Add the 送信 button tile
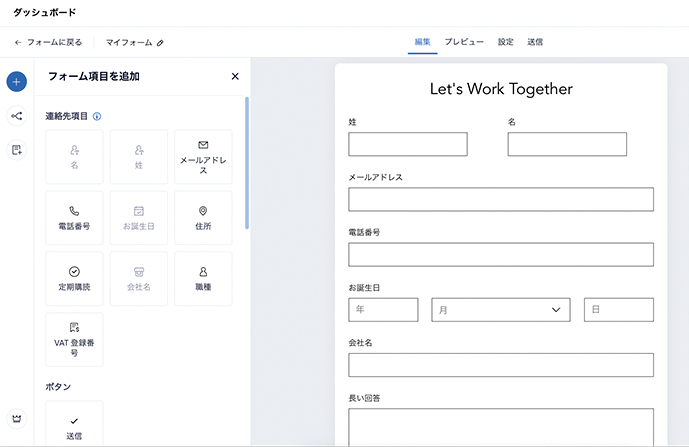 (74, 424)
